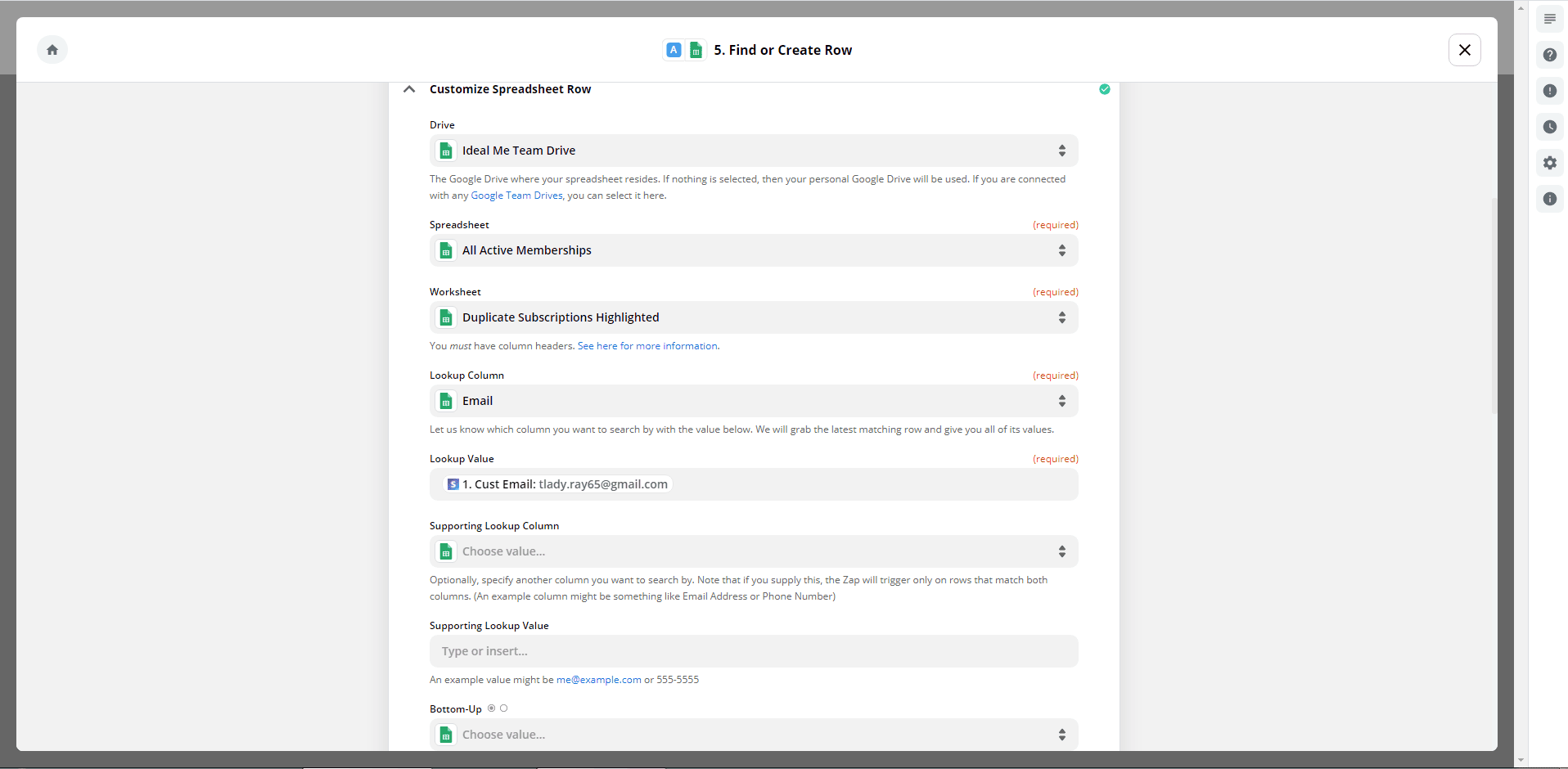1568x769 pixels.
Task: Click the 5. Find or Create Row title
Action: 782,50
